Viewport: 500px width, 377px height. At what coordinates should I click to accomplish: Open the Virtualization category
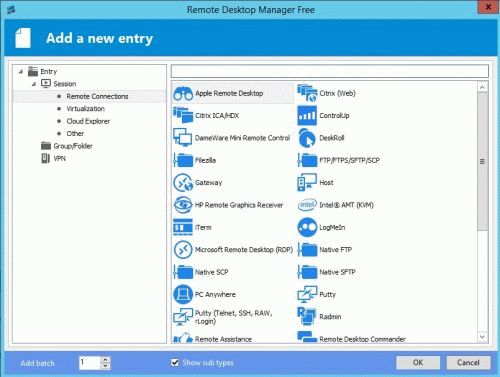coord(86,109)
